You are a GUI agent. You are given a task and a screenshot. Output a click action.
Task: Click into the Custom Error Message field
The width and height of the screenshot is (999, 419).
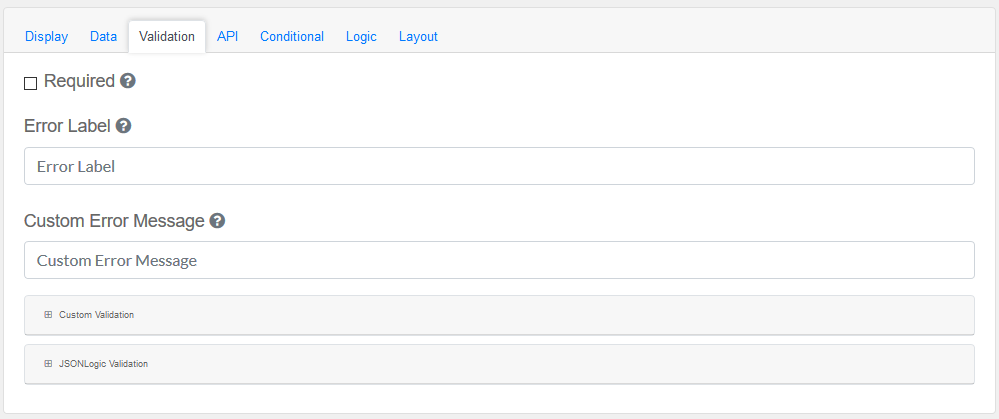click(x=499, y=260)
